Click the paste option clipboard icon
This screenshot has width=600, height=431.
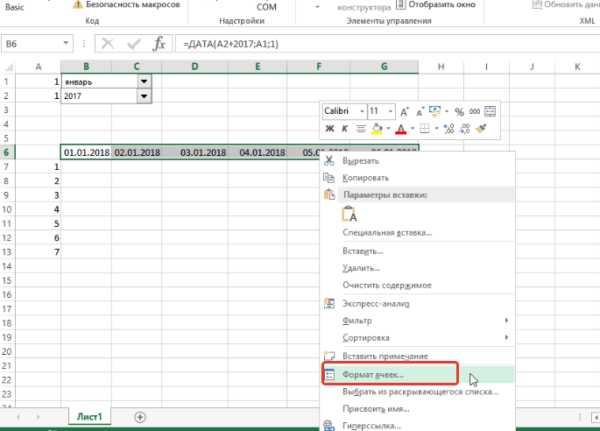[x=350, y=214]
